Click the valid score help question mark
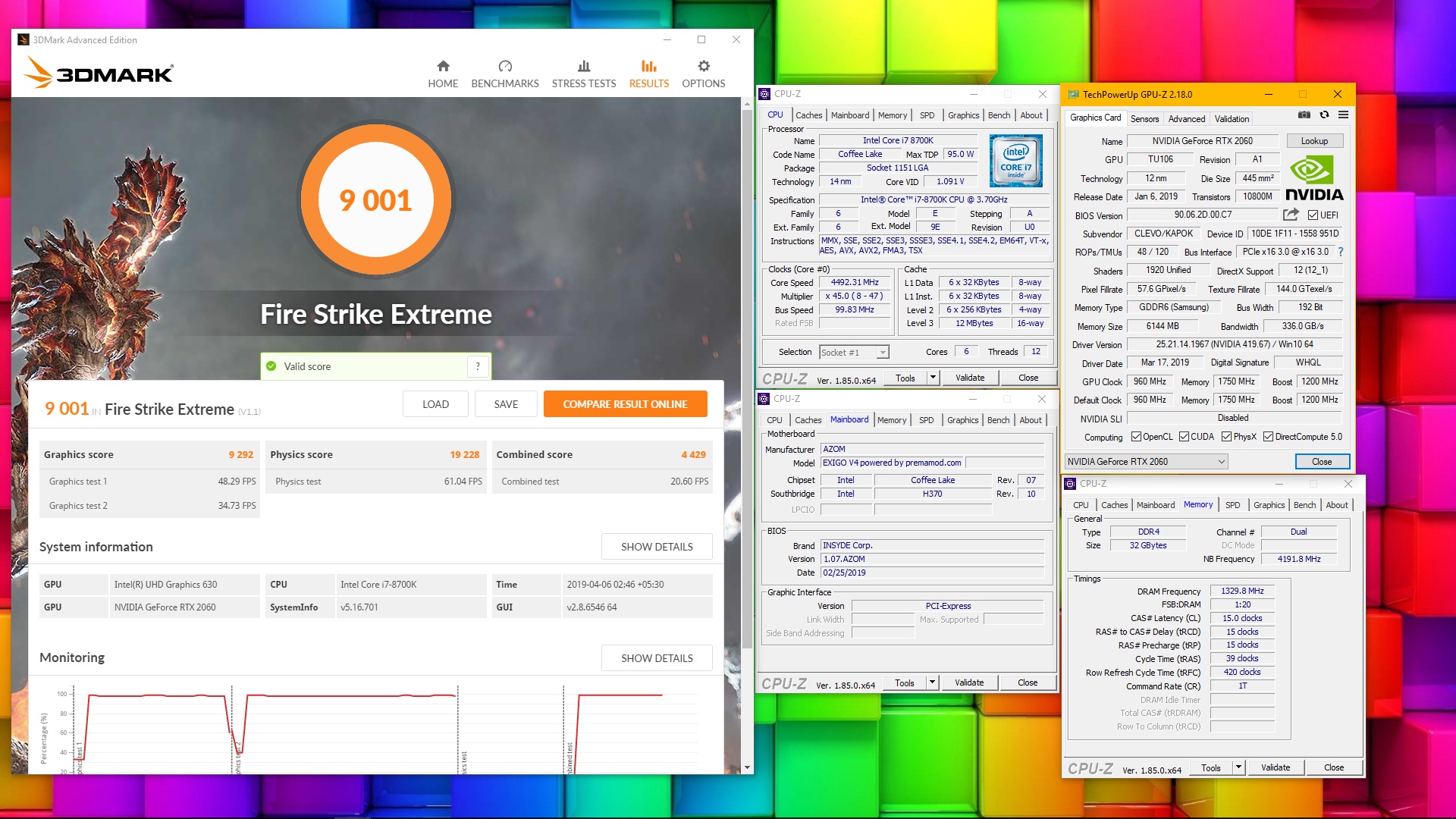This screenshot has height=819, width=1456. point(478,366)
